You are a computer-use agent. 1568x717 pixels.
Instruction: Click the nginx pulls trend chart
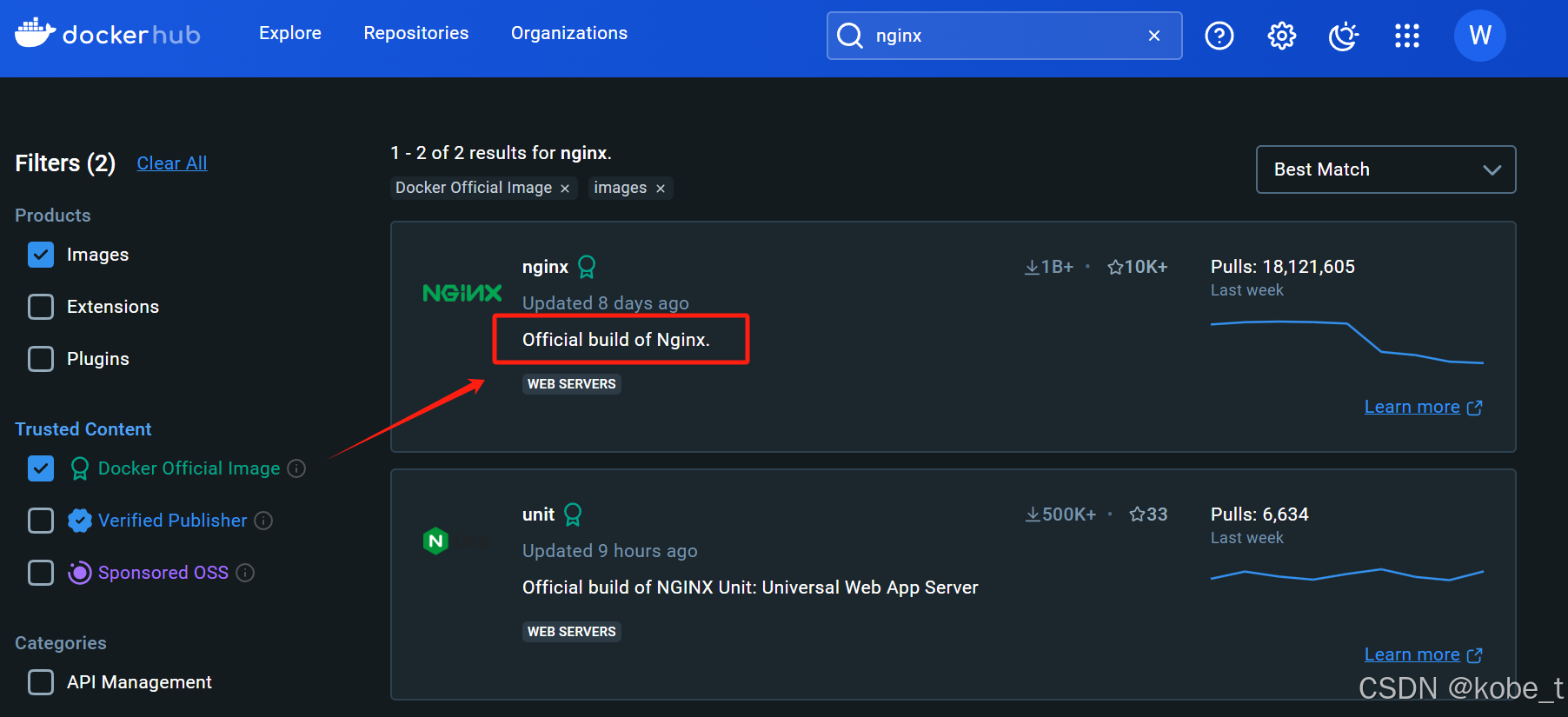(x=1347, y=342)
